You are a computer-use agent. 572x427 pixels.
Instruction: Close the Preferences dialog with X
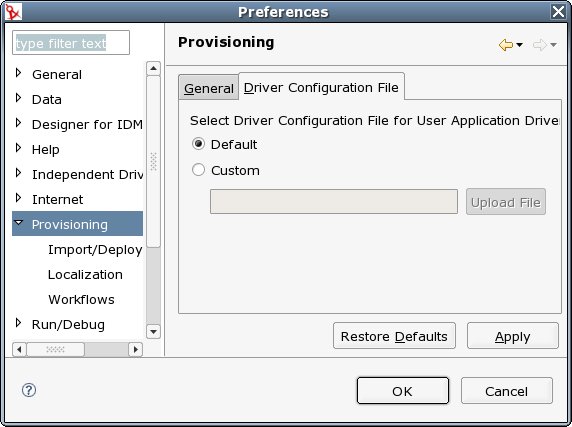(x=559, y=12)
